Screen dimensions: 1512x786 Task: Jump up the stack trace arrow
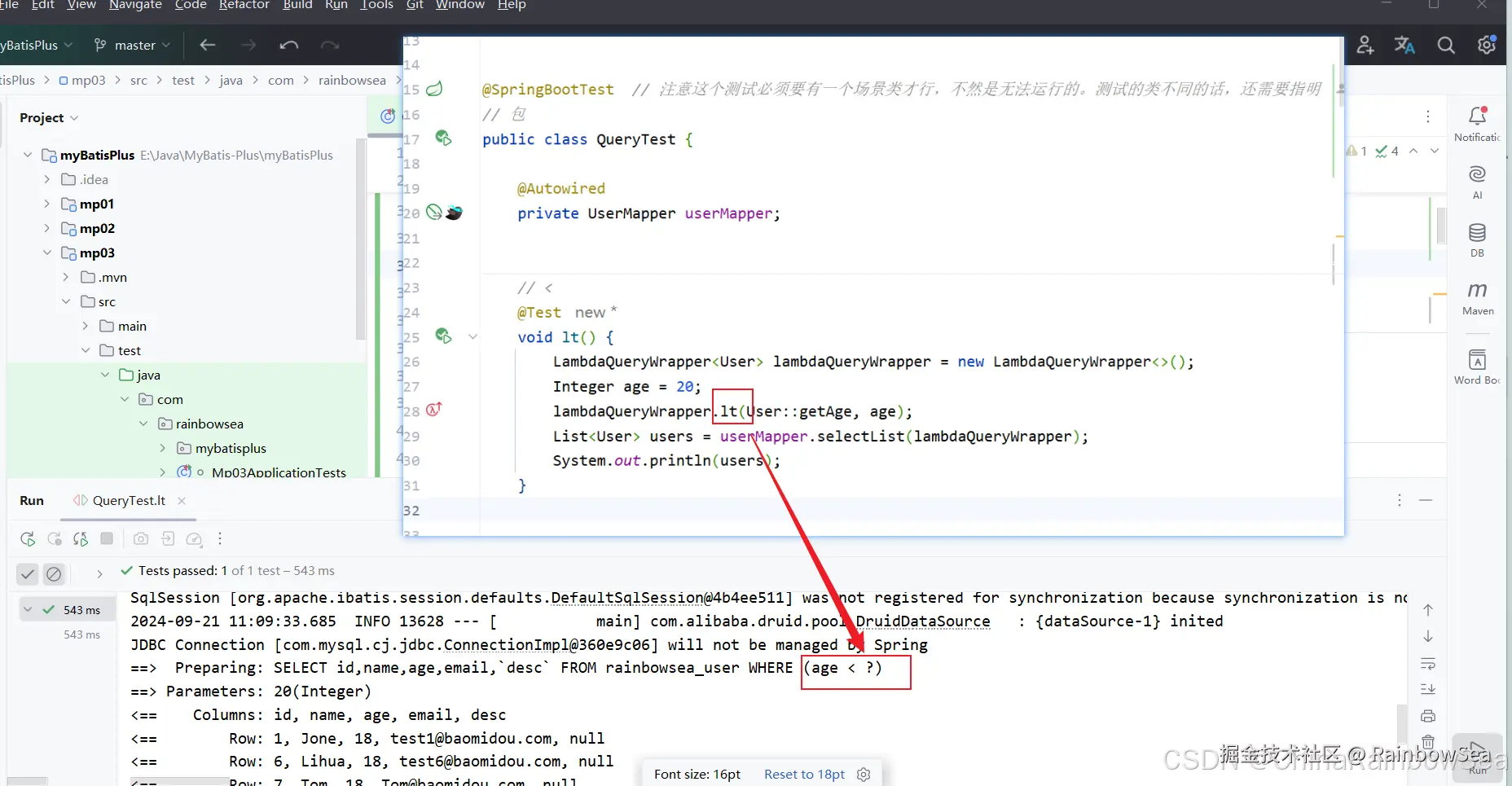coord(1428,610)
